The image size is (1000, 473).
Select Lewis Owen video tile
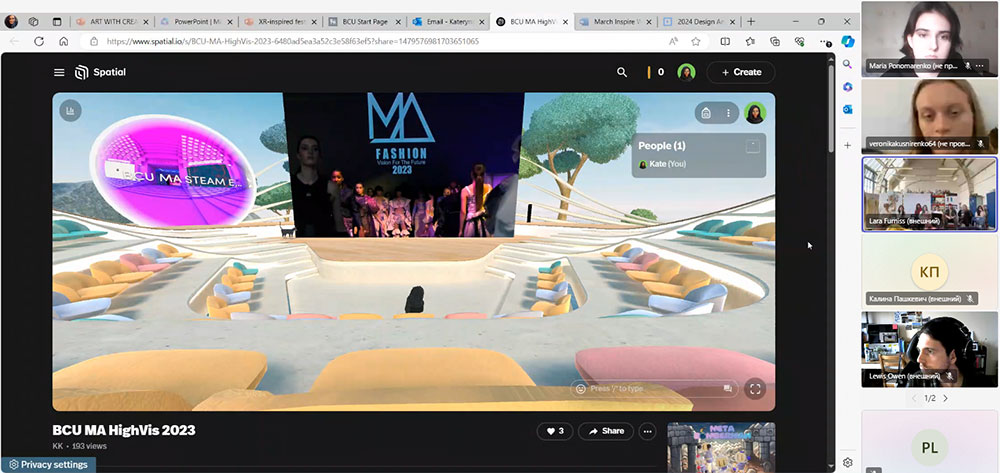[x=929, y=349]
